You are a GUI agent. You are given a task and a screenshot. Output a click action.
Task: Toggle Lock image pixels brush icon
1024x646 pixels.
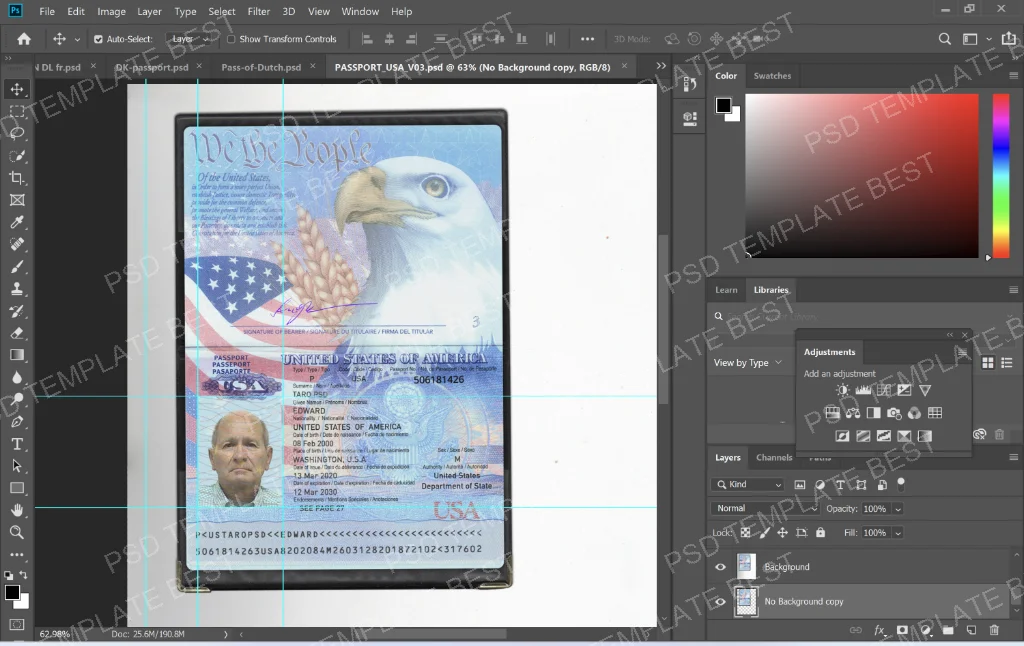[764, 533]
